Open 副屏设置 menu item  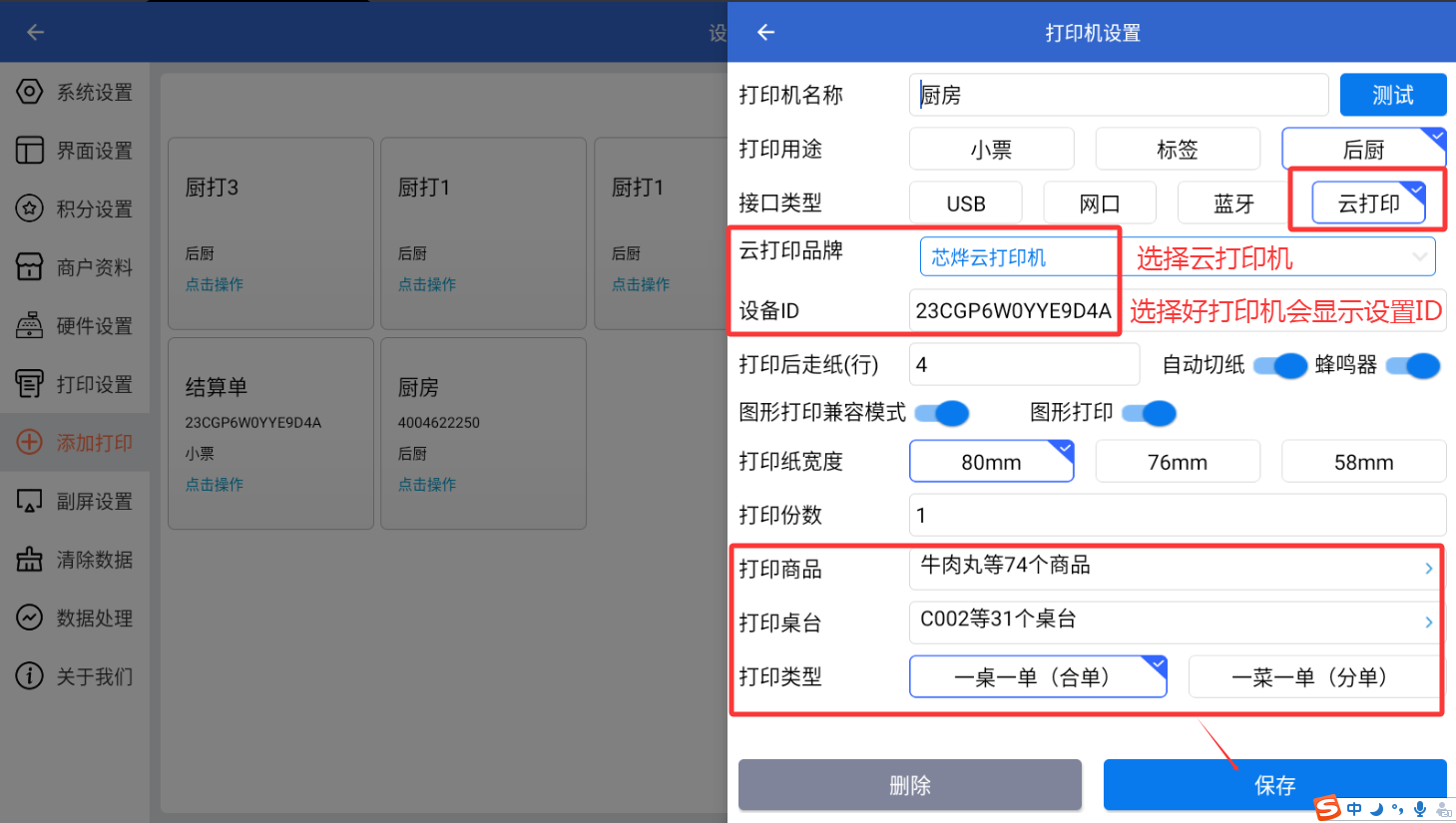coord(75,501)
